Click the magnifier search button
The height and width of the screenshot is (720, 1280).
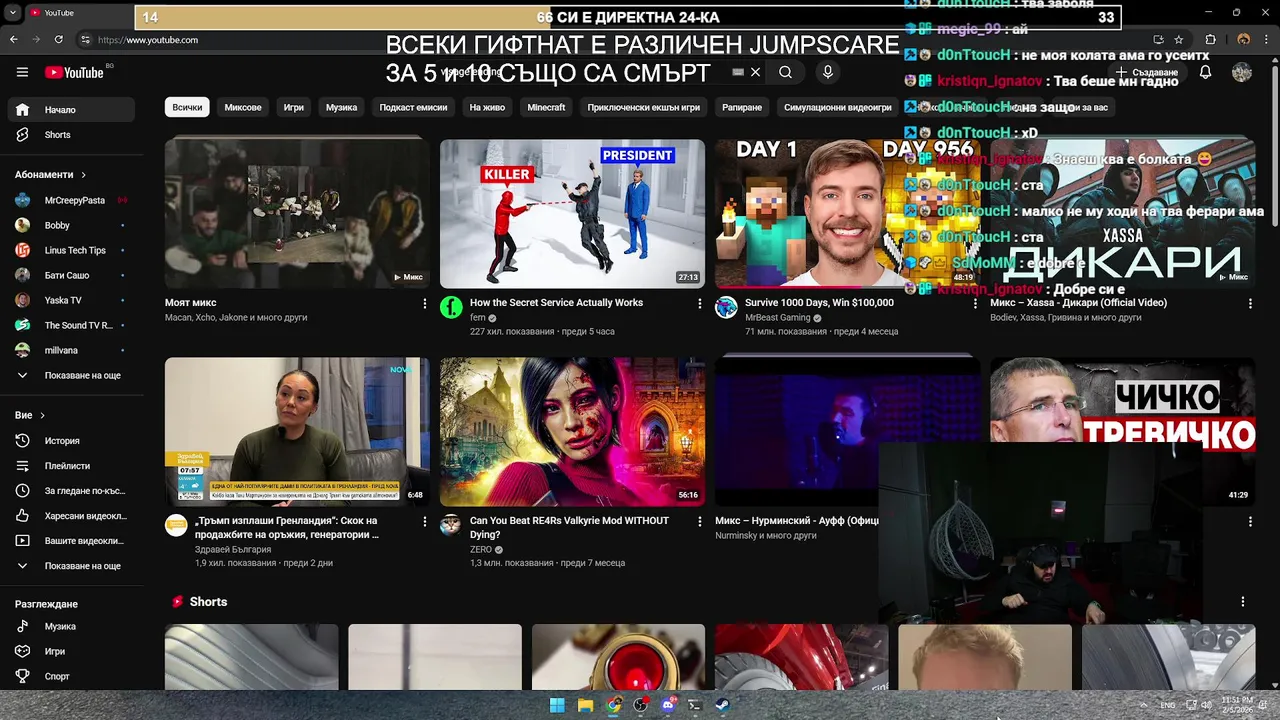point(786,72)
